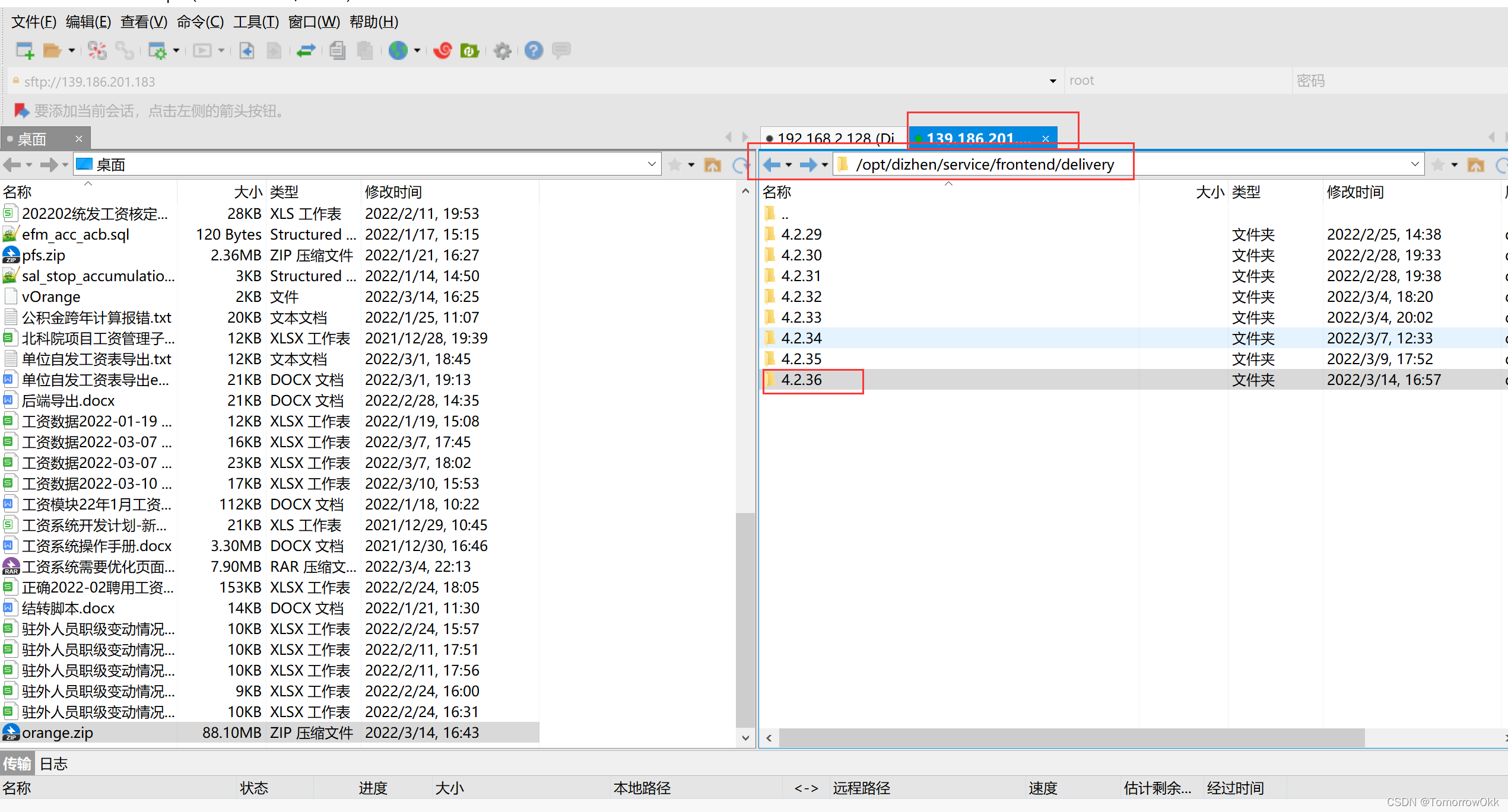Select orange.zip in local file list

coord(58,733)
